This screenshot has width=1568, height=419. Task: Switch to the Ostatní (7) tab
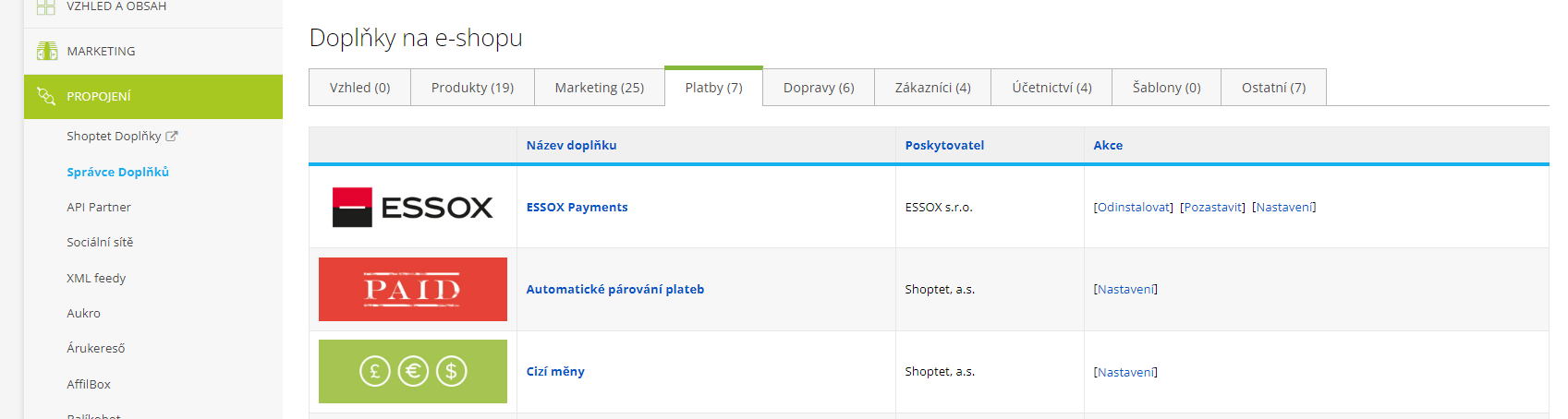pyautogui.click(x=1272, y=88)
